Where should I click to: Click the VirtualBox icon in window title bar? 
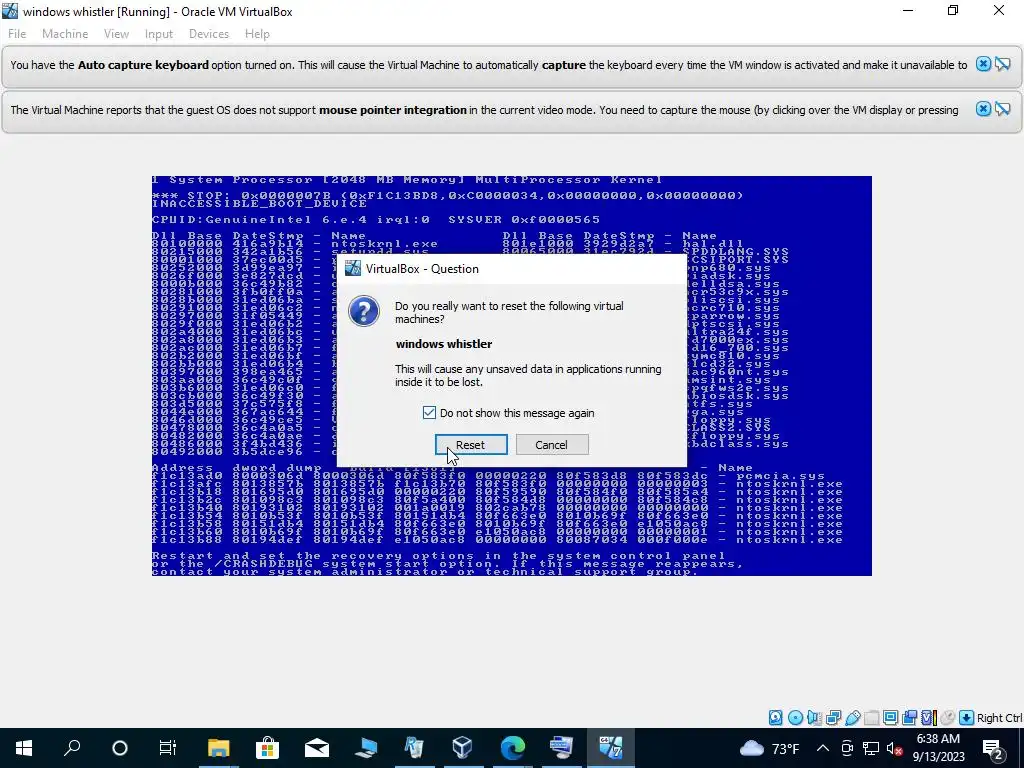[10, 11]
